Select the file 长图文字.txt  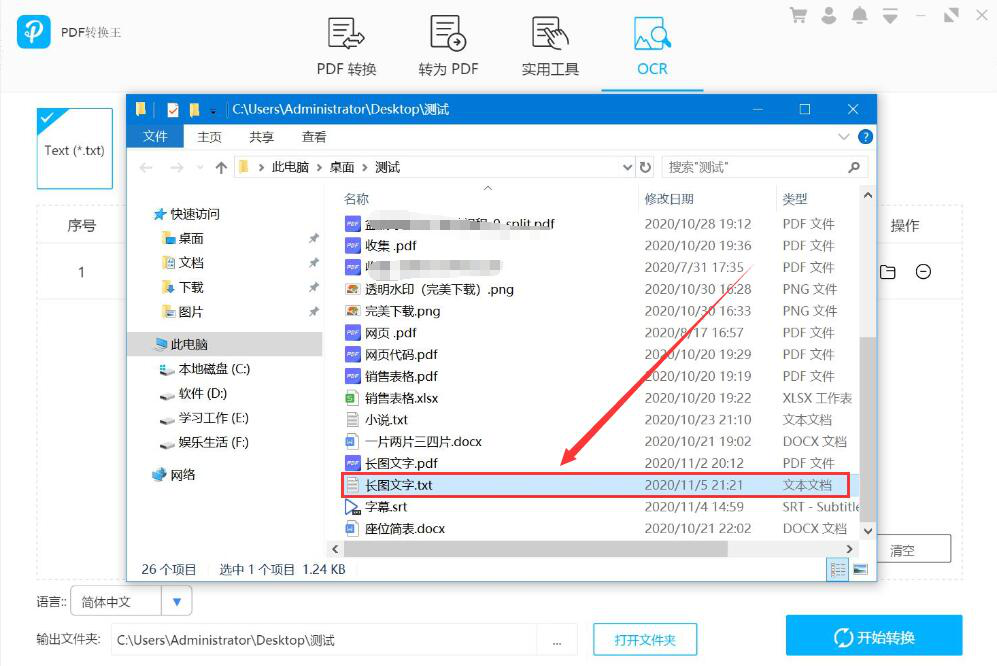[398, 485]
